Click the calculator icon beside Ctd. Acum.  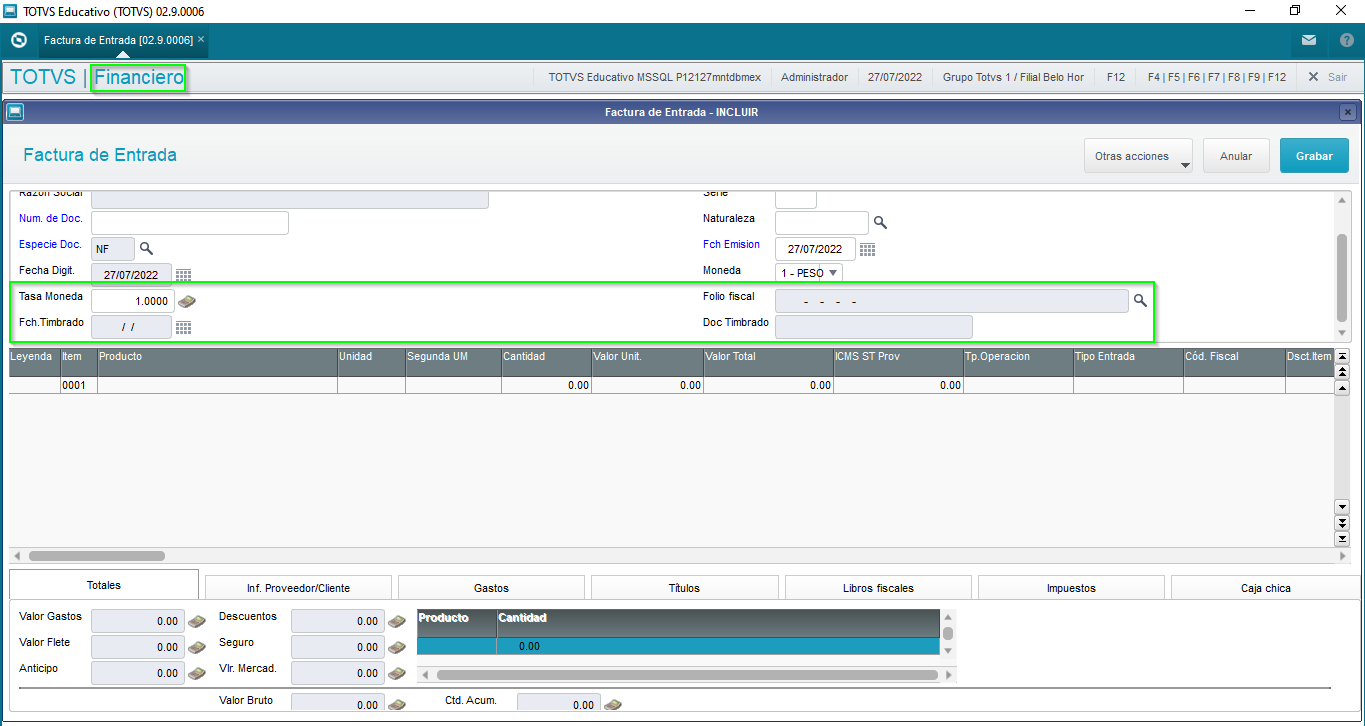pyautogui.click(x=612, y=705)
